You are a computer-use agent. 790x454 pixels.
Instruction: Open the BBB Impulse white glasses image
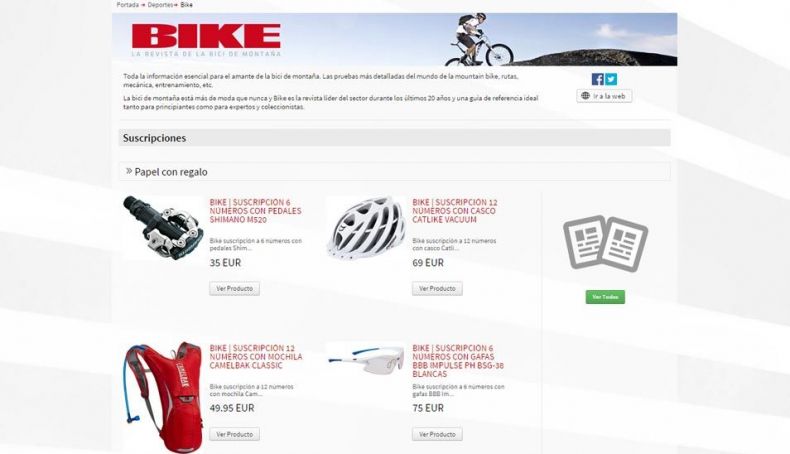tap(366, 359)
